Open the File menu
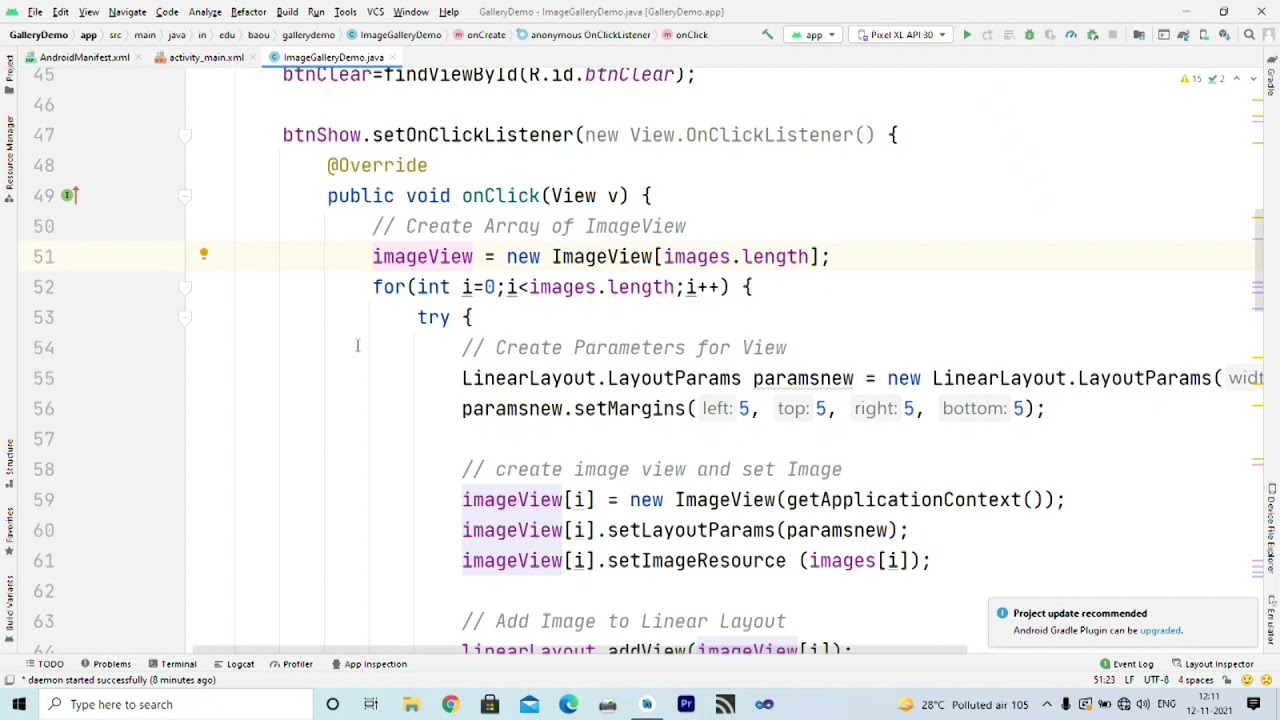 click(x=35, y=12)
